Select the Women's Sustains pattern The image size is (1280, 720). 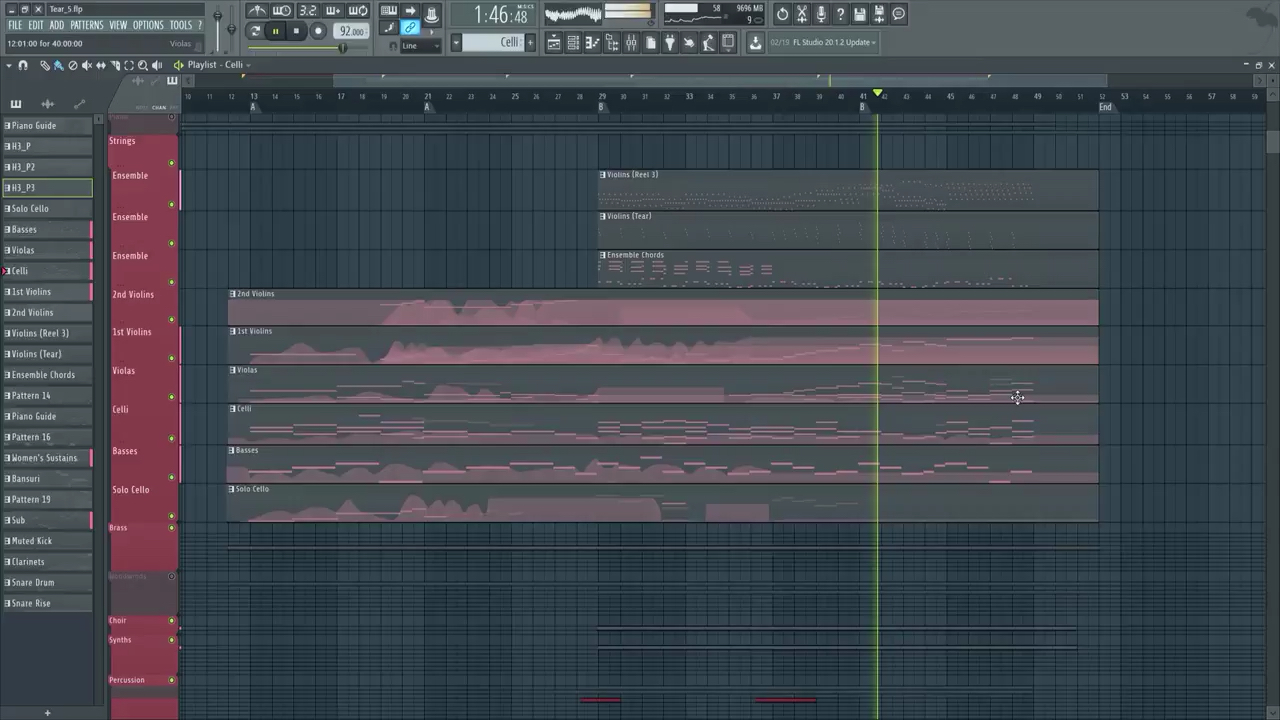[x=44, y=458]
